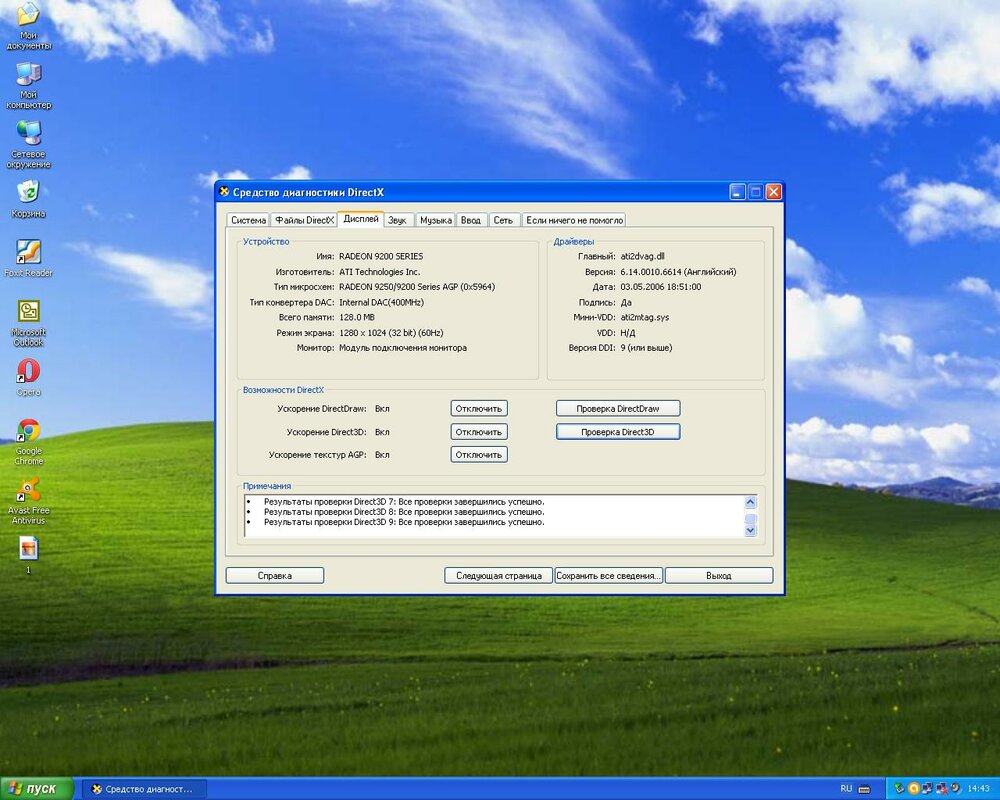This screenshot has width=1000, height=800.
Task: Click the Справка help button
Action: [x=275, y=575]
